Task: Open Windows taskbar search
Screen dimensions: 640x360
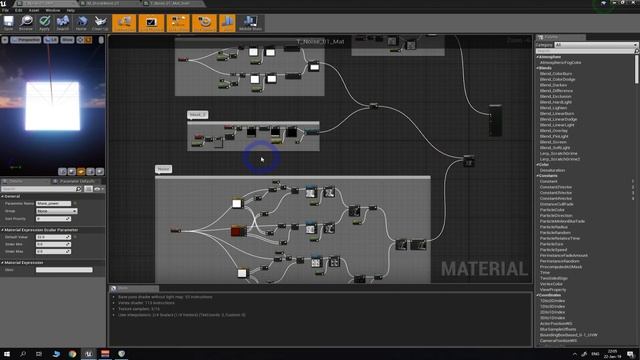Action: pyautogui.click(x=23, y=354)
